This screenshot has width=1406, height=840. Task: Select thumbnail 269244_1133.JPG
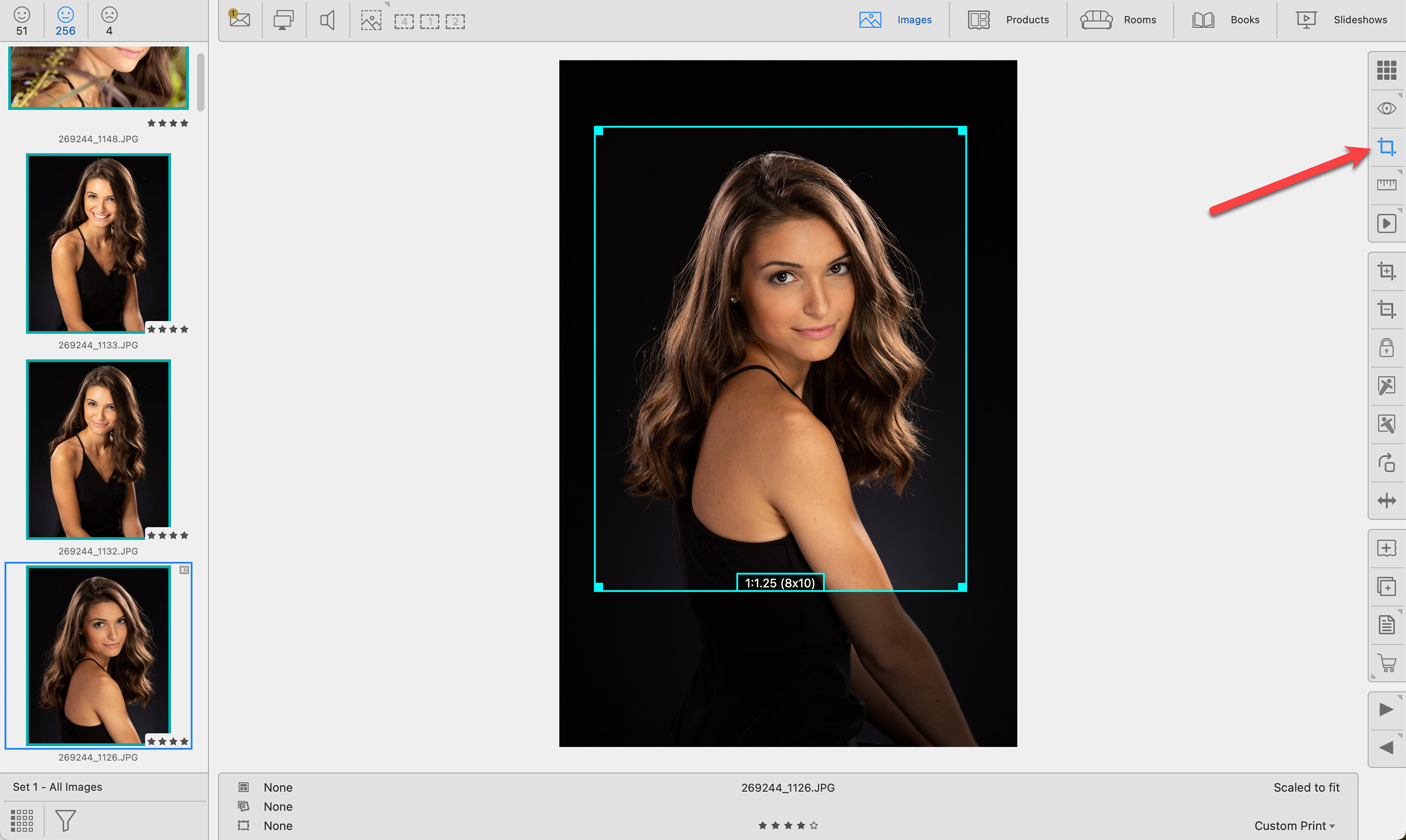(x=98, y=243)
